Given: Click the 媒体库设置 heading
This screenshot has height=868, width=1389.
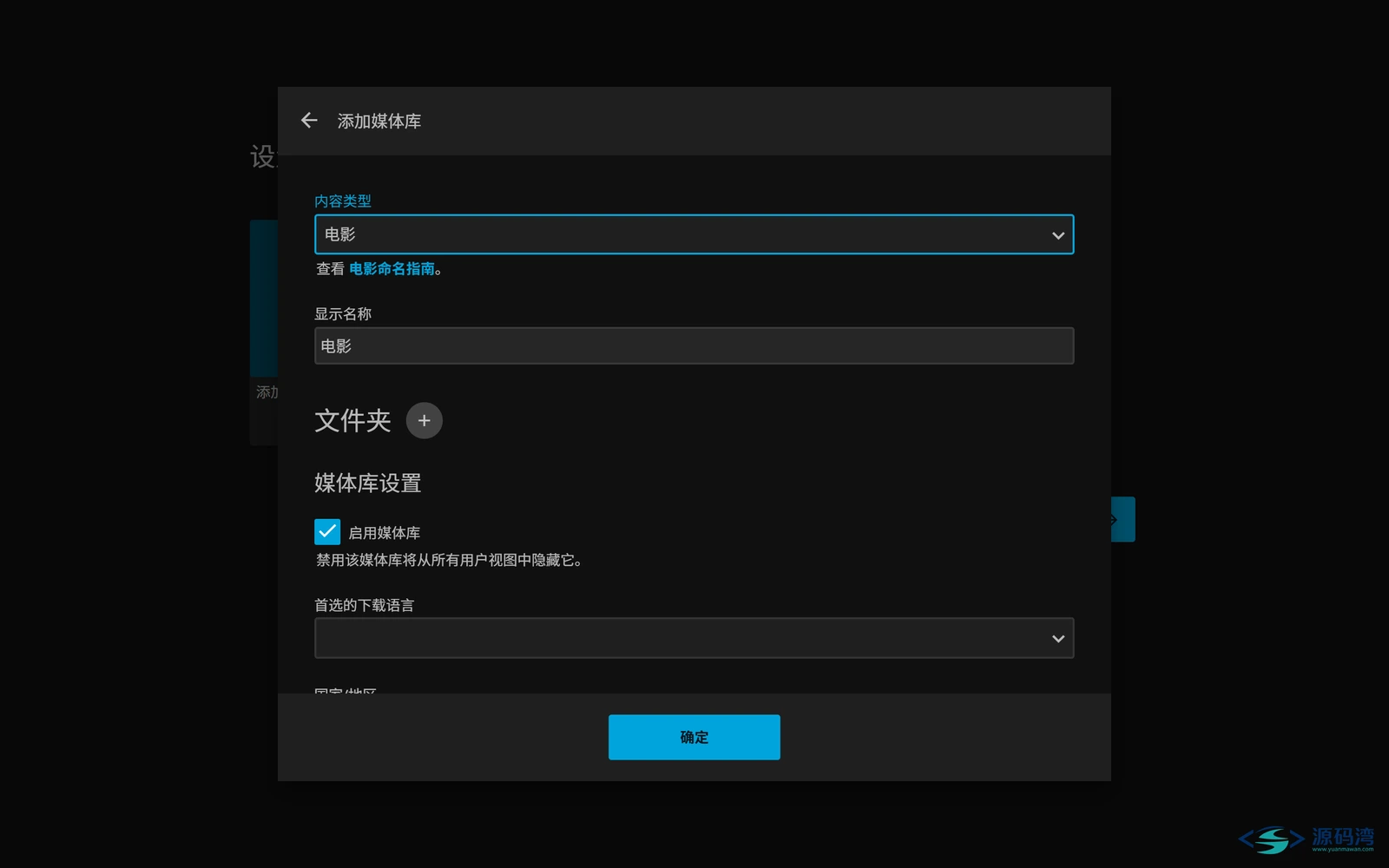Looking at the screenshot, I should pos(368,483).
